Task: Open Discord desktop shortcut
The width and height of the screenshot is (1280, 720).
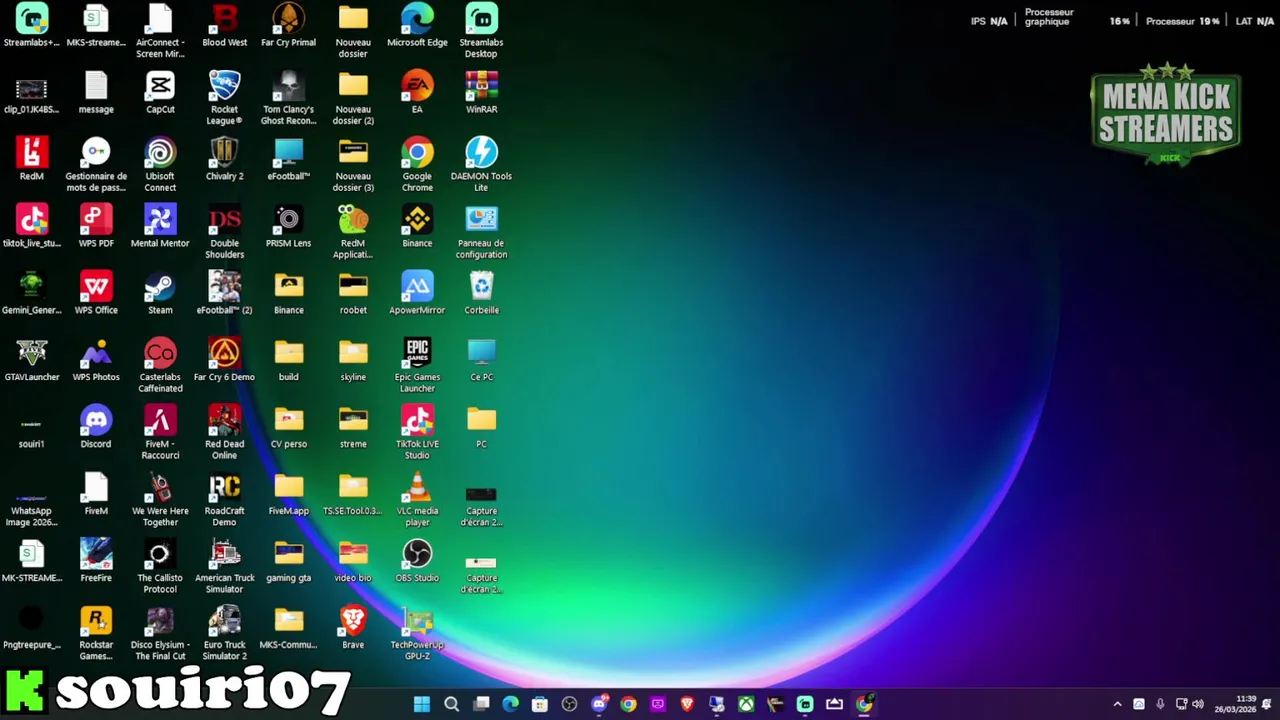Action: pyautogui.click(x=96, y=428)
